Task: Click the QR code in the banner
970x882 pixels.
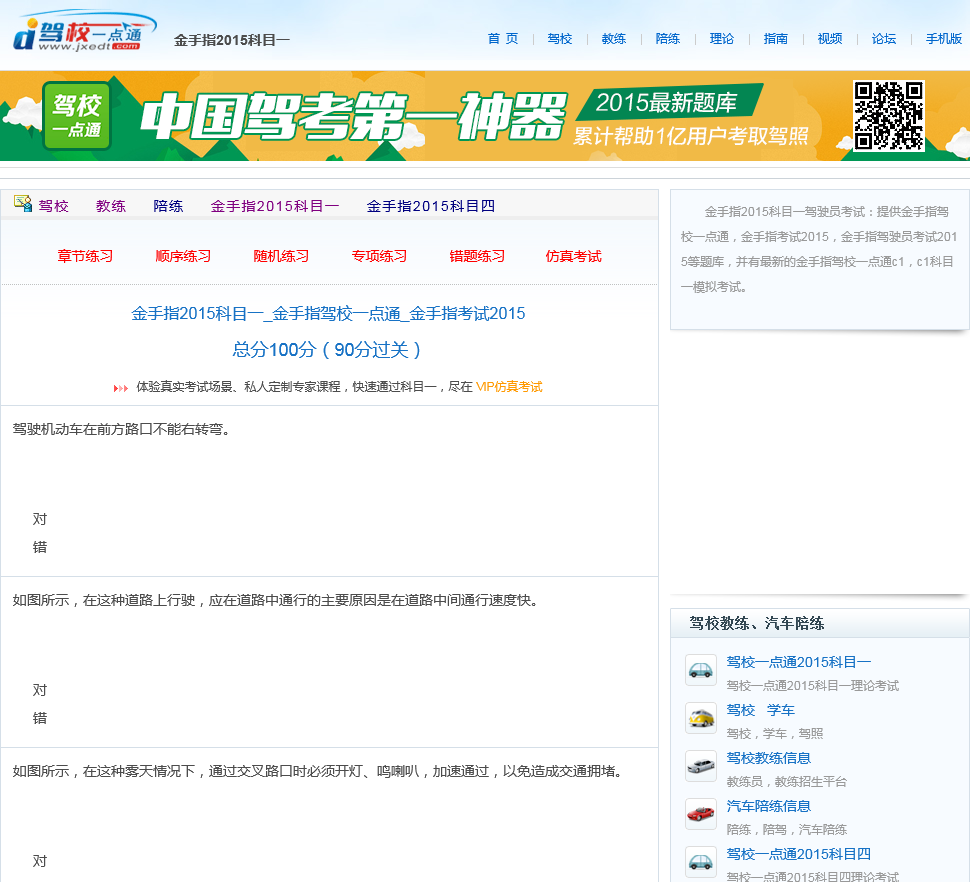Action: pos(889,116)
